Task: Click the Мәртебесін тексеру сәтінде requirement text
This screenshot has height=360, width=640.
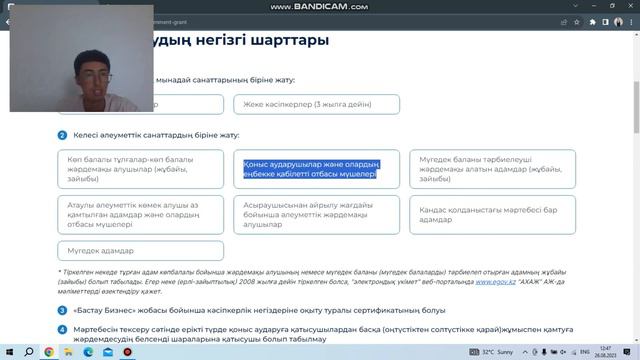Action: click(x=323, y=334)
